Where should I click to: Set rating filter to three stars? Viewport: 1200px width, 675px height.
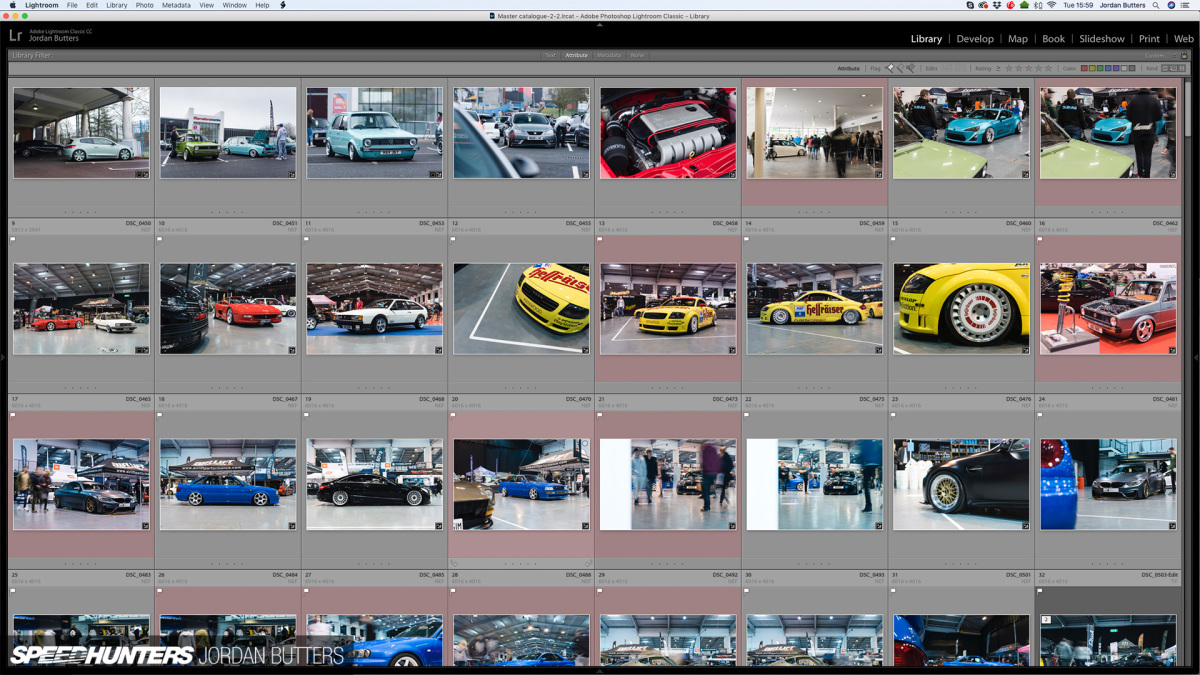[x=1029, y=68]
